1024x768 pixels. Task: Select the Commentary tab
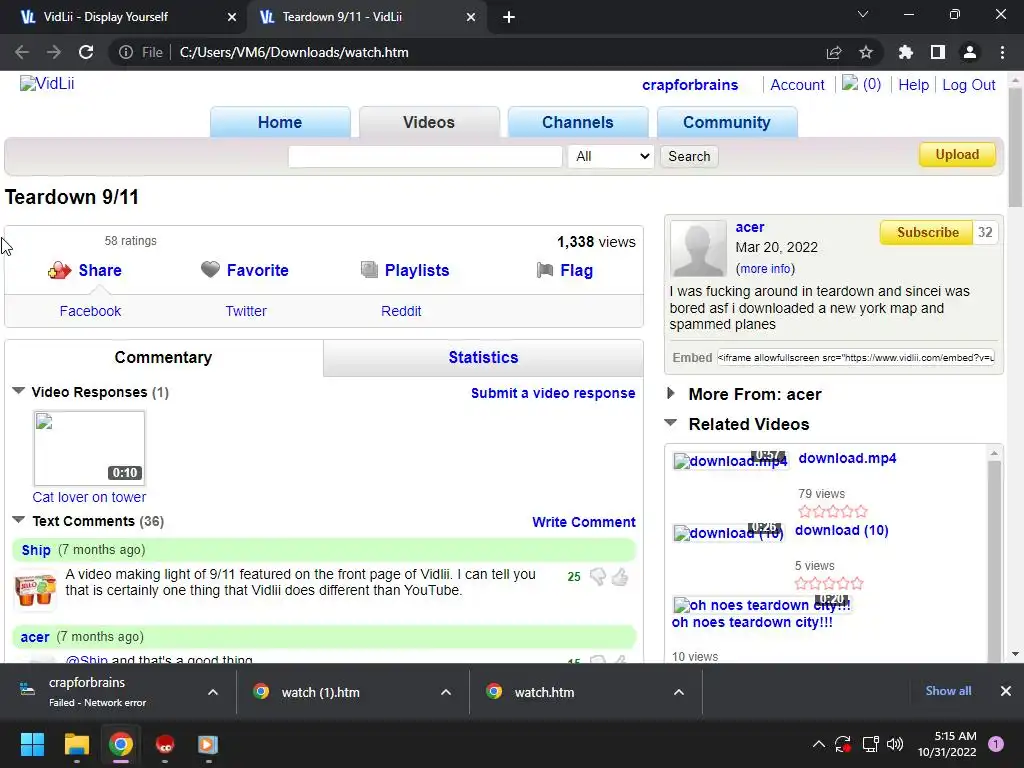tap(163, 358)
